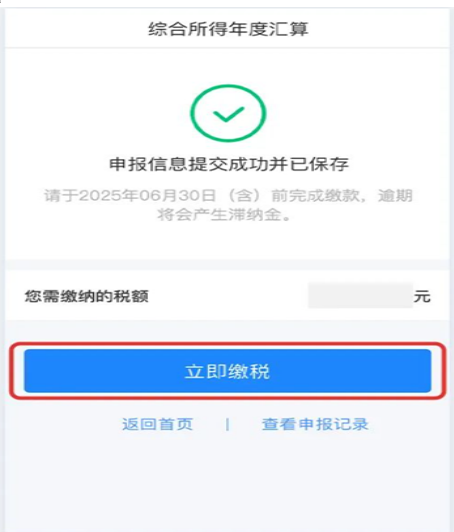Tap the 立即缴税 blue button
The width and height of the screenshot is (454, 532).
(228, 371)
